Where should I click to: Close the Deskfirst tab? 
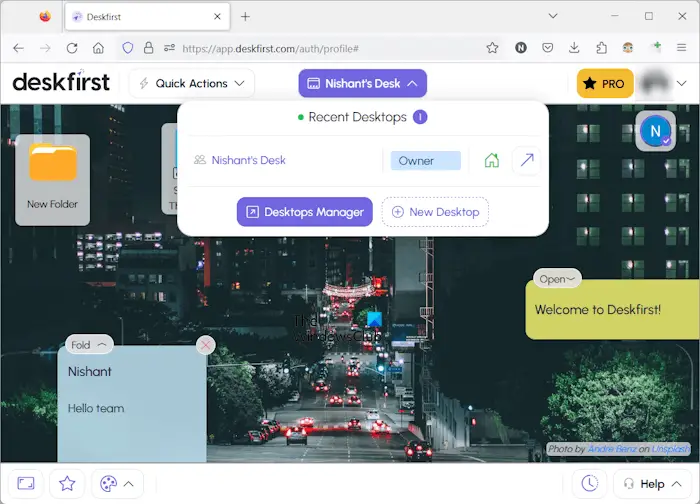click(x=217, y=17)
